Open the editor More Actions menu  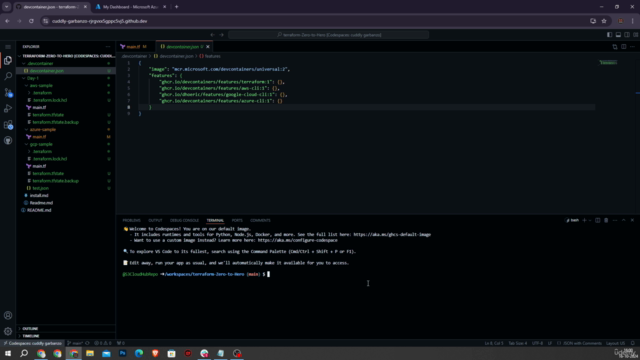pos(632,47)
